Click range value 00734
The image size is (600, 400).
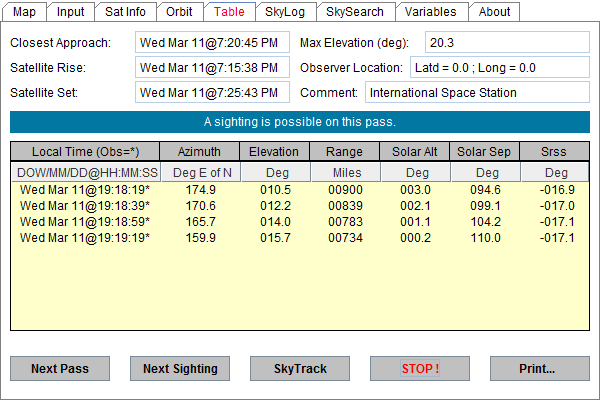pos(346,238)
